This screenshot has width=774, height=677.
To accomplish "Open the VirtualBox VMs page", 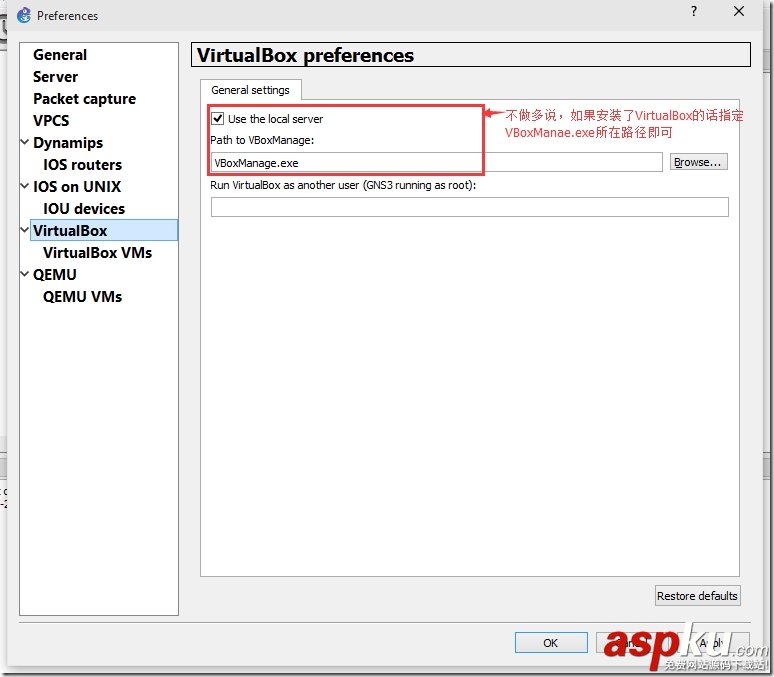I will [x=97, y=252].
